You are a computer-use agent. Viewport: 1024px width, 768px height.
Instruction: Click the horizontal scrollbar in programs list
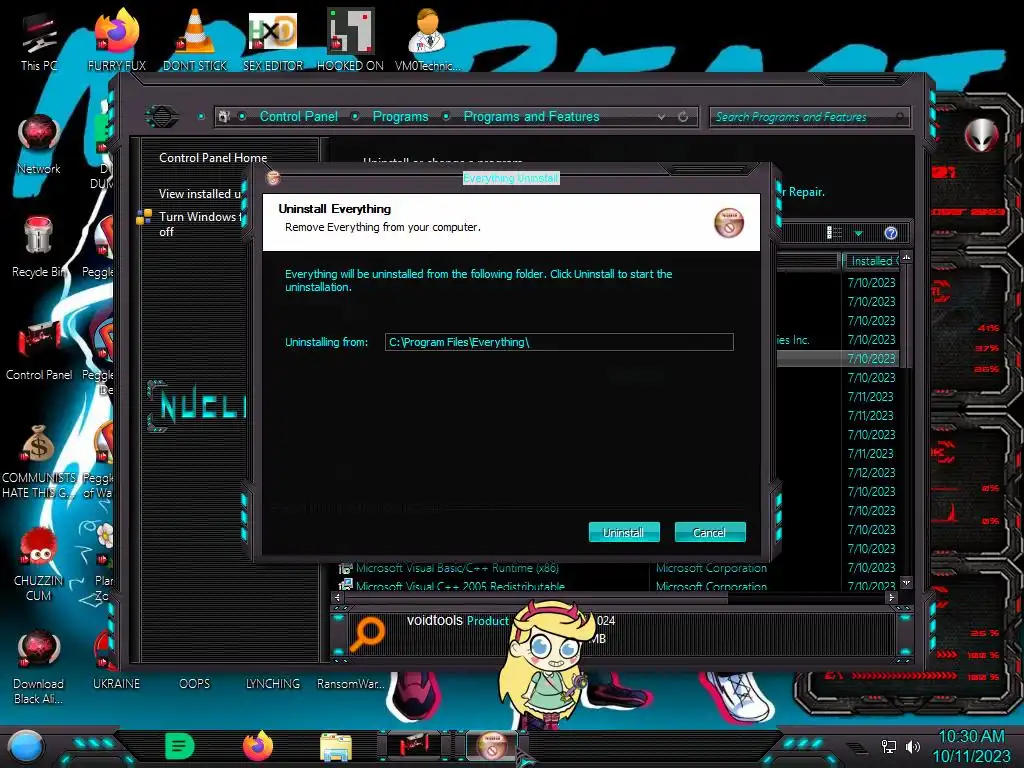coord(536,598)
